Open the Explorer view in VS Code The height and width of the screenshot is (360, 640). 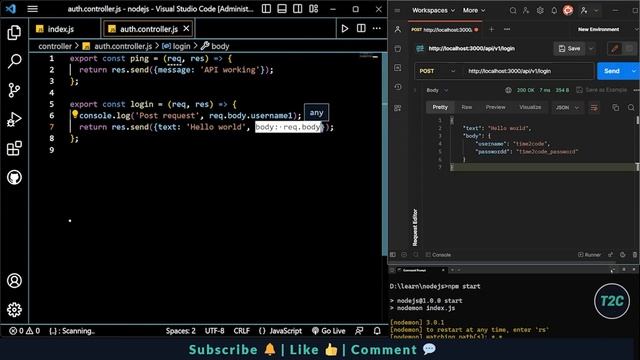click(14, 32)
